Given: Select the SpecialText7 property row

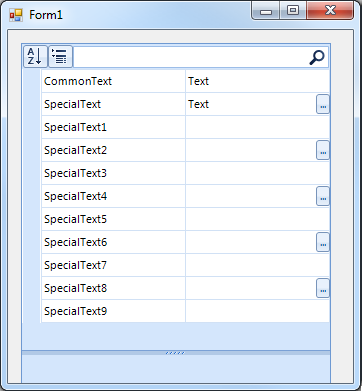Looking at the screenshot, I should 186,265.
